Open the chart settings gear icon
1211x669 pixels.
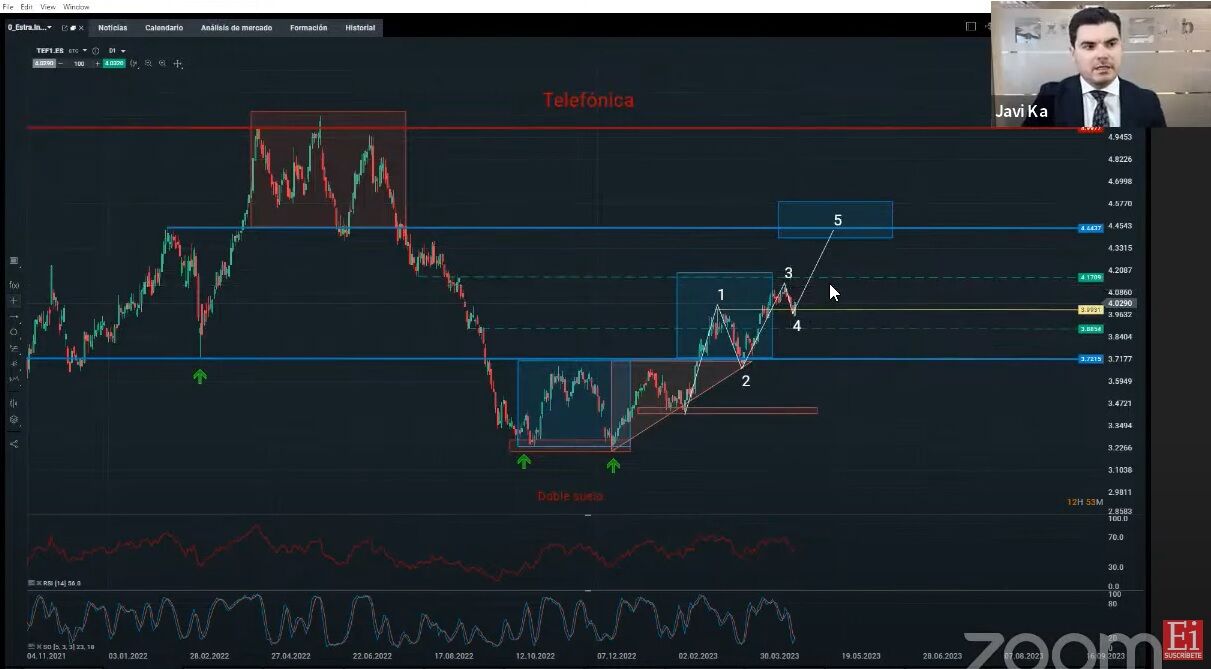pyautogui.click(x=14, y=419)
